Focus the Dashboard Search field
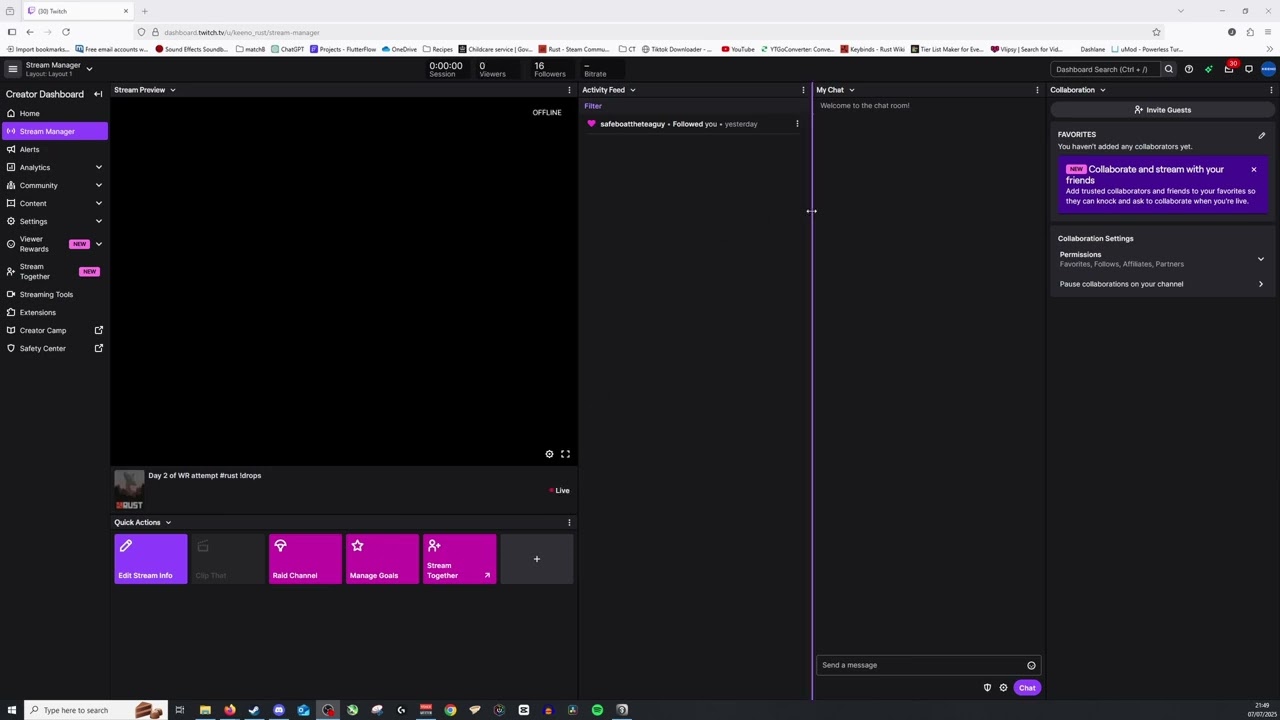Image resolution: width=1280 pixels, height=720 pixels. (1106, 69)
